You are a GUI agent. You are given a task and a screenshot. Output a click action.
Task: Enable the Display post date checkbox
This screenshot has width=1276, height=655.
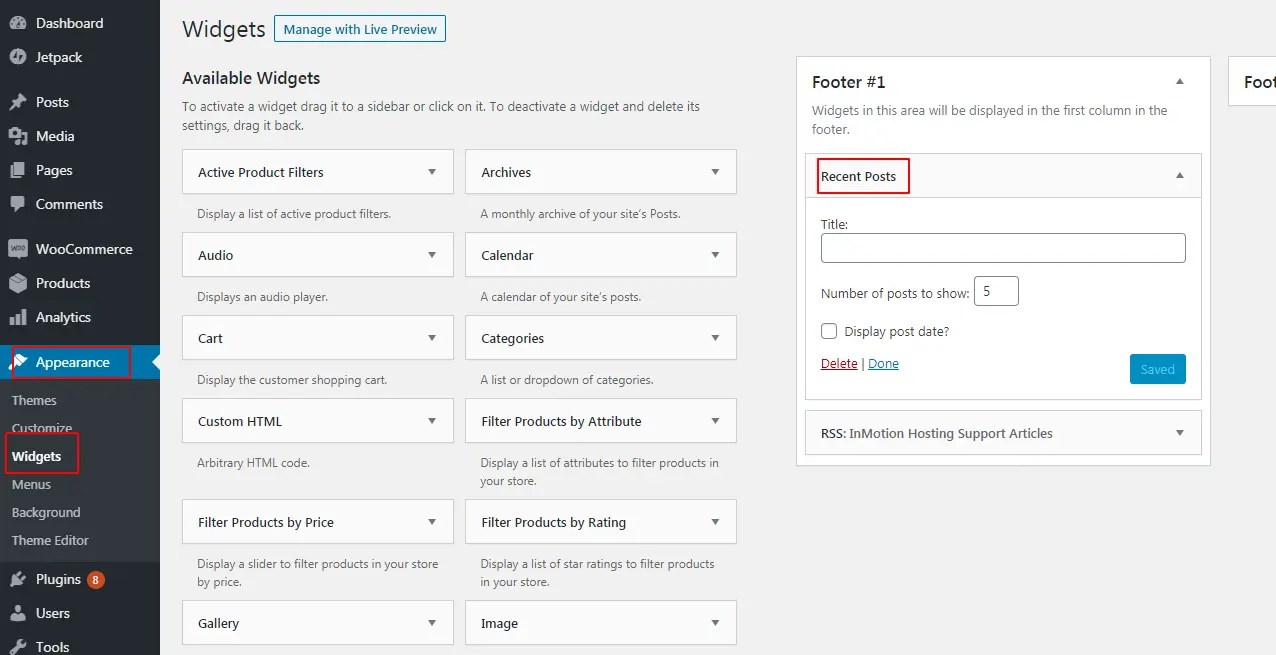click(x=829, y=330)
